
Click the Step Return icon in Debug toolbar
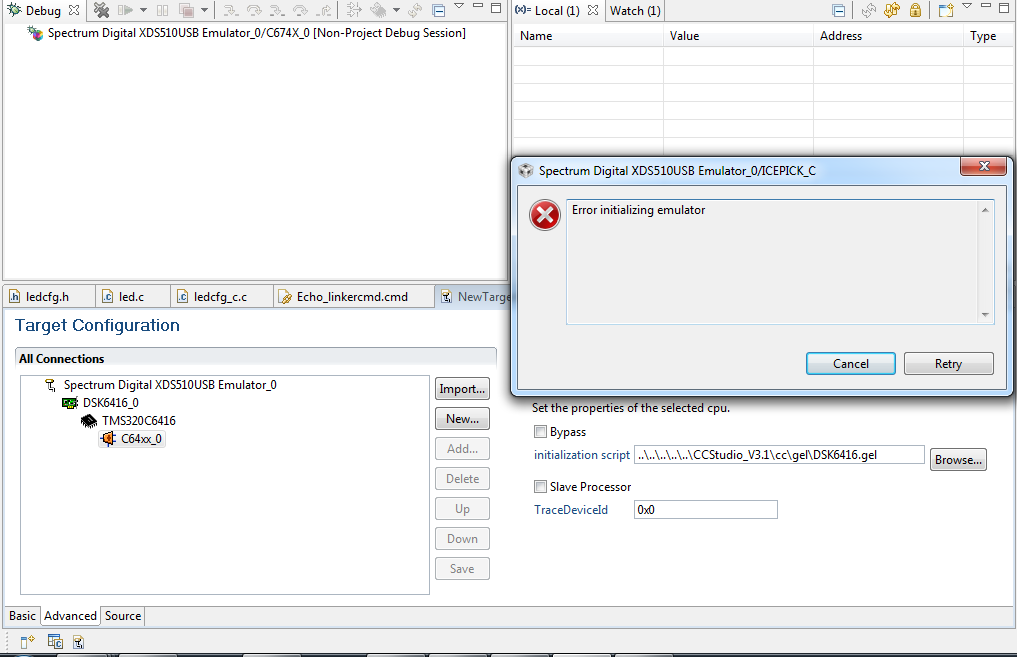[x=324, y=10]
